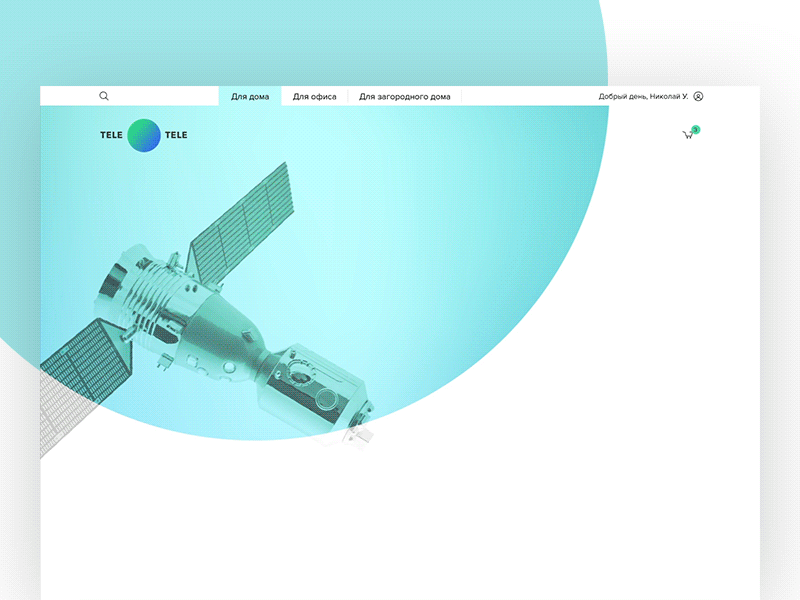Click the greeting "Добрый день, Николай У."
Image resolution: width=800 pixels, height=600 pixels.
coord(643,96)
